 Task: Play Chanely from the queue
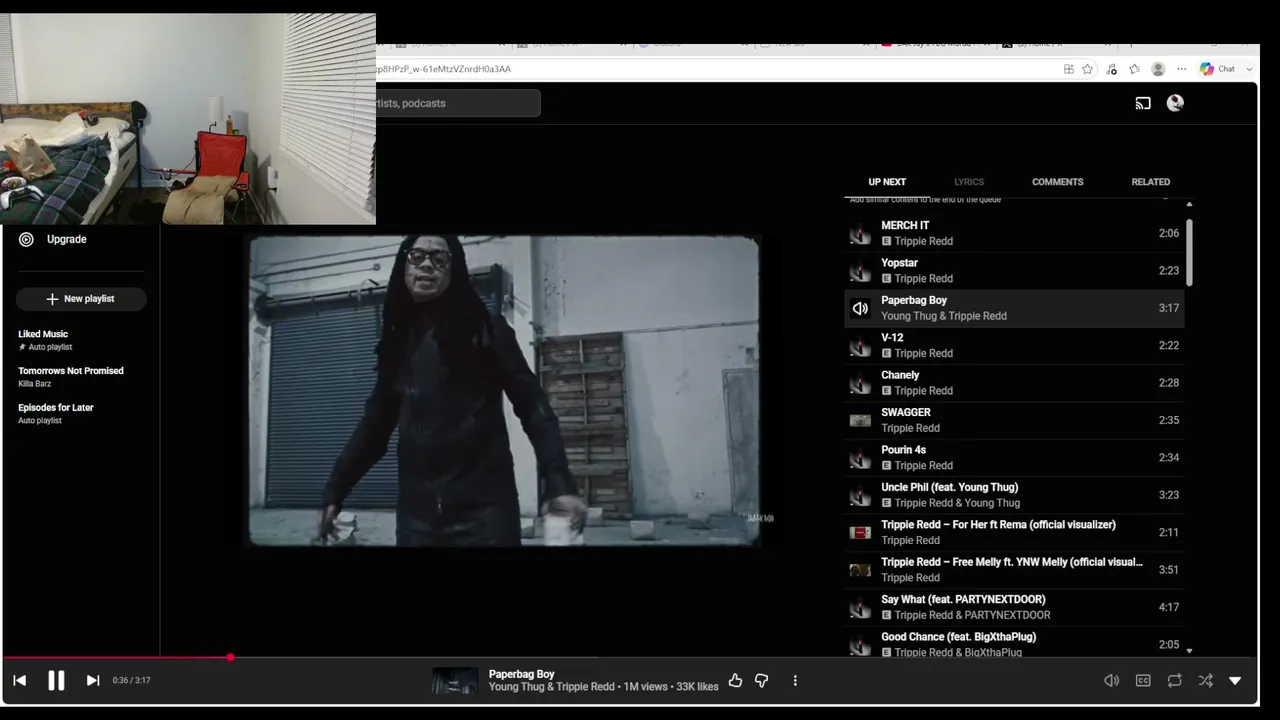[x=1014, y=383]
